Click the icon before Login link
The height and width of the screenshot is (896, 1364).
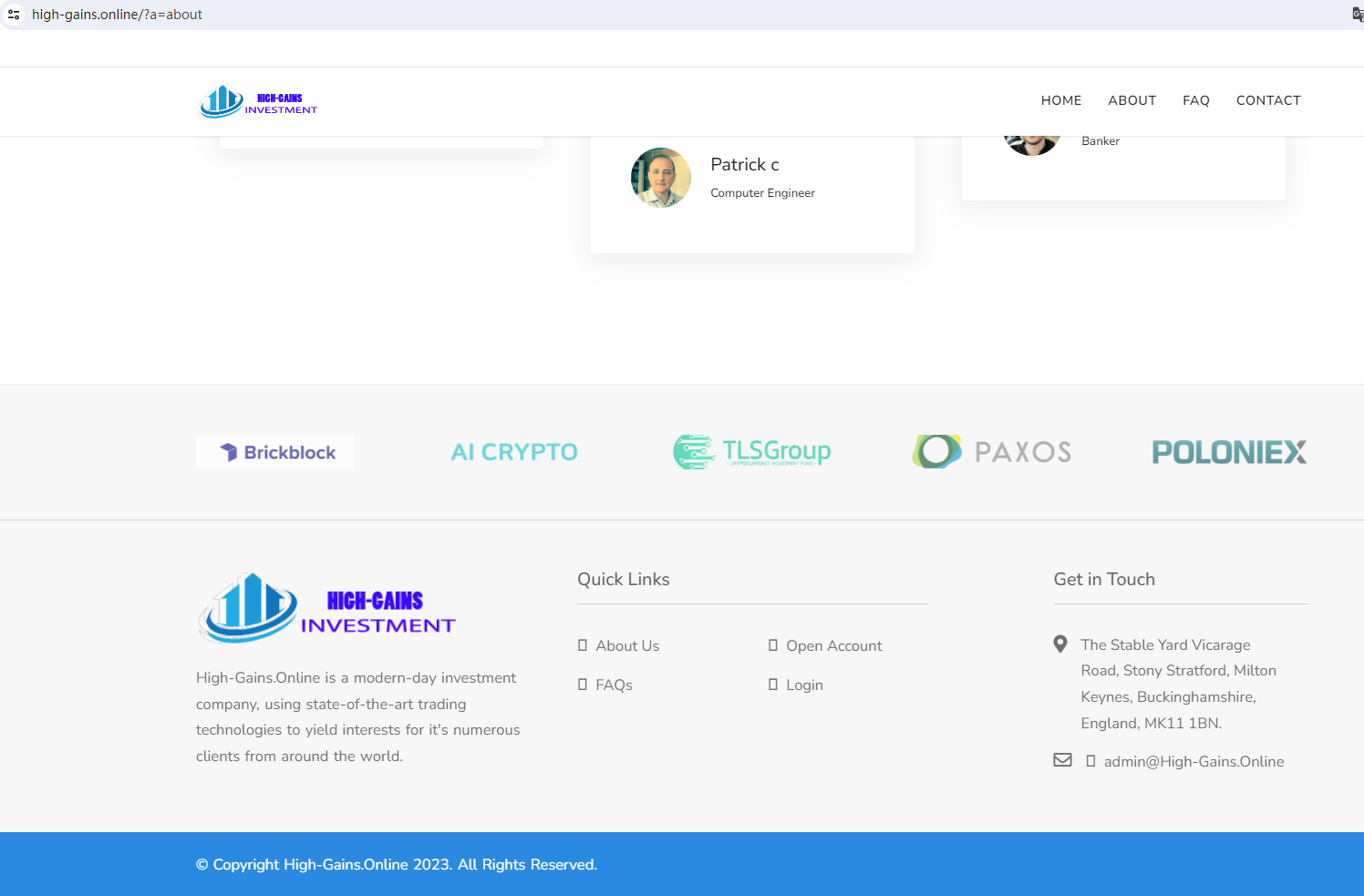pyautogui.click(x=773, y=685)
